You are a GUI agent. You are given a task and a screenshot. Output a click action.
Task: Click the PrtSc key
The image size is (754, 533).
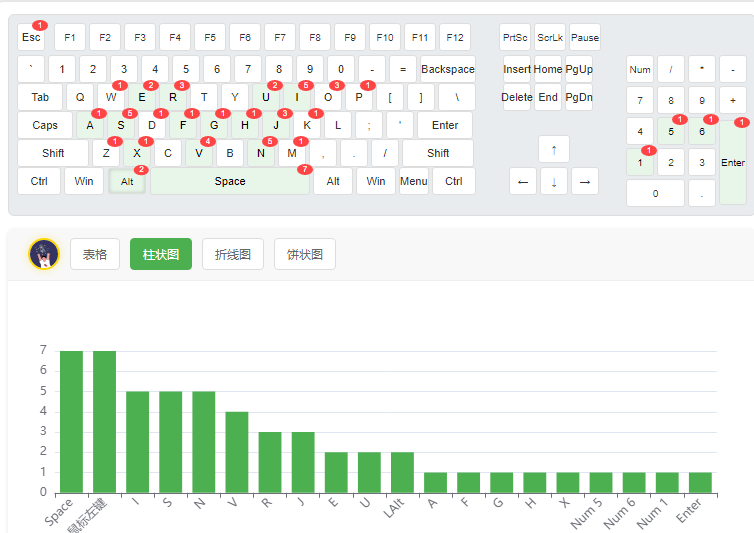tap(515, 37)
